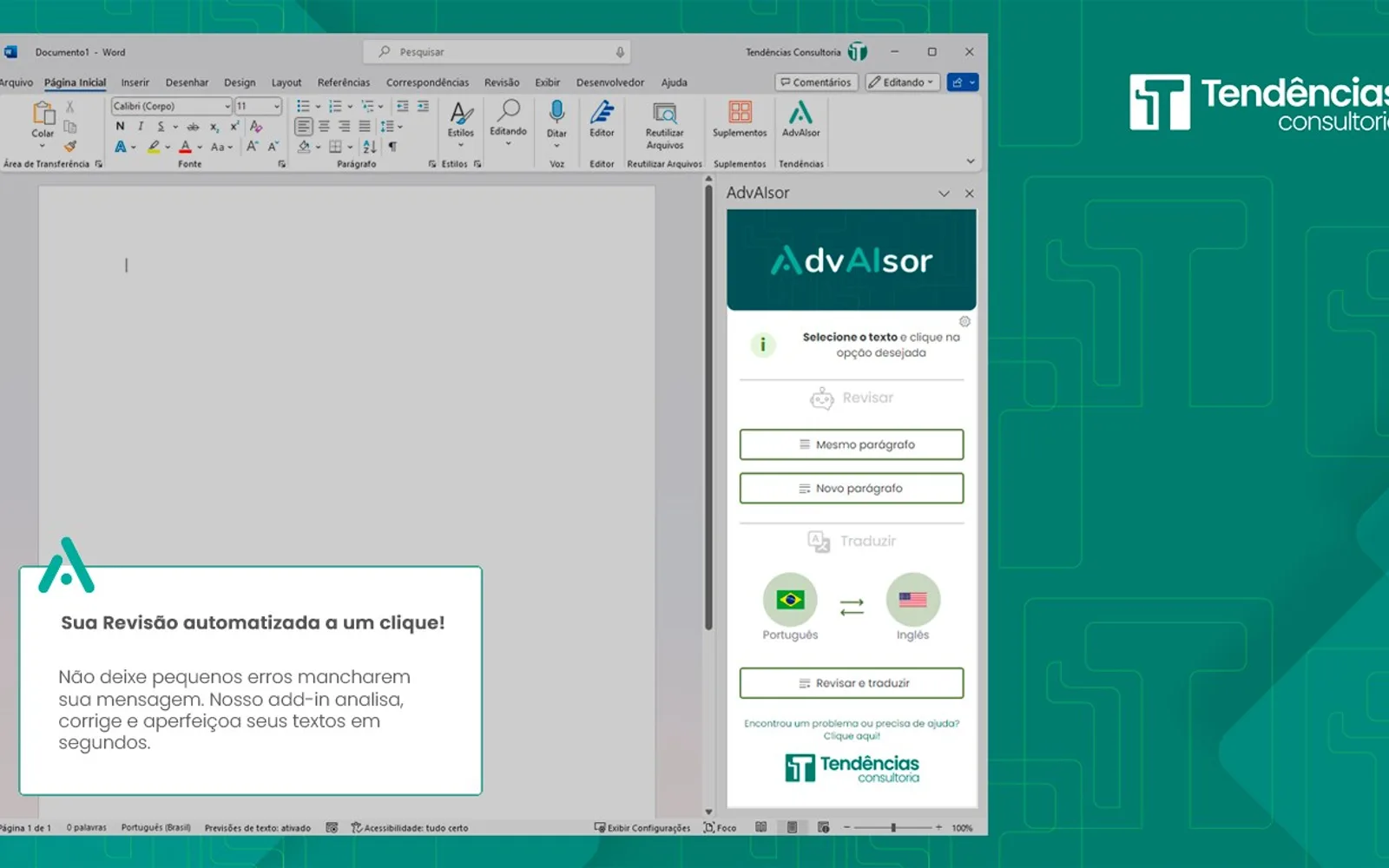Toggle subscript formatting
The height and width of the screenshot is (868, 1389).
tap(214, 127)
